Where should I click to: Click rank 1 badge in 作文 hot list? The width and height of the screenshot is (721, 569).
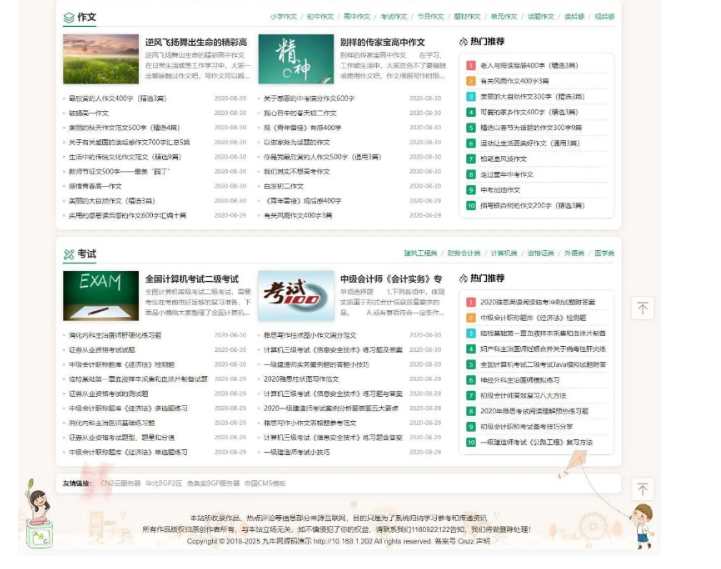470,65
